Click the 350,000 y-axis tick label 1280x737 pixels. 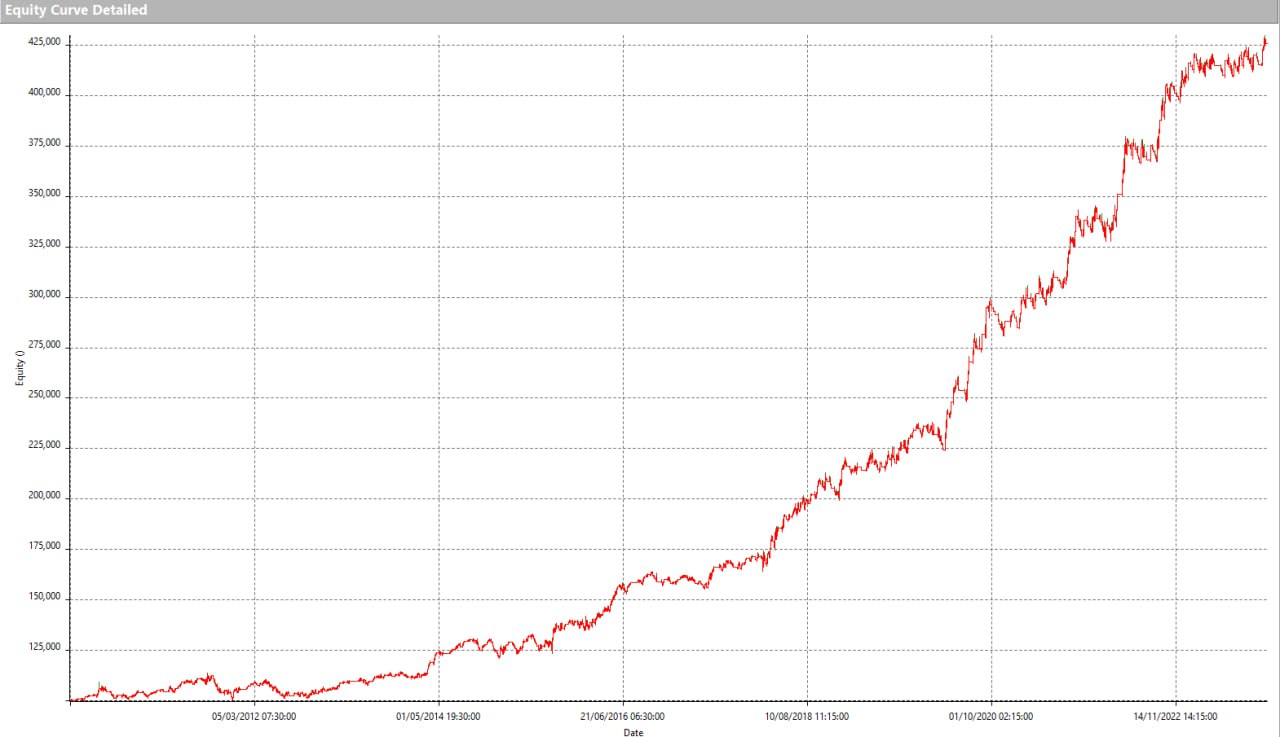tap(44, 194)
